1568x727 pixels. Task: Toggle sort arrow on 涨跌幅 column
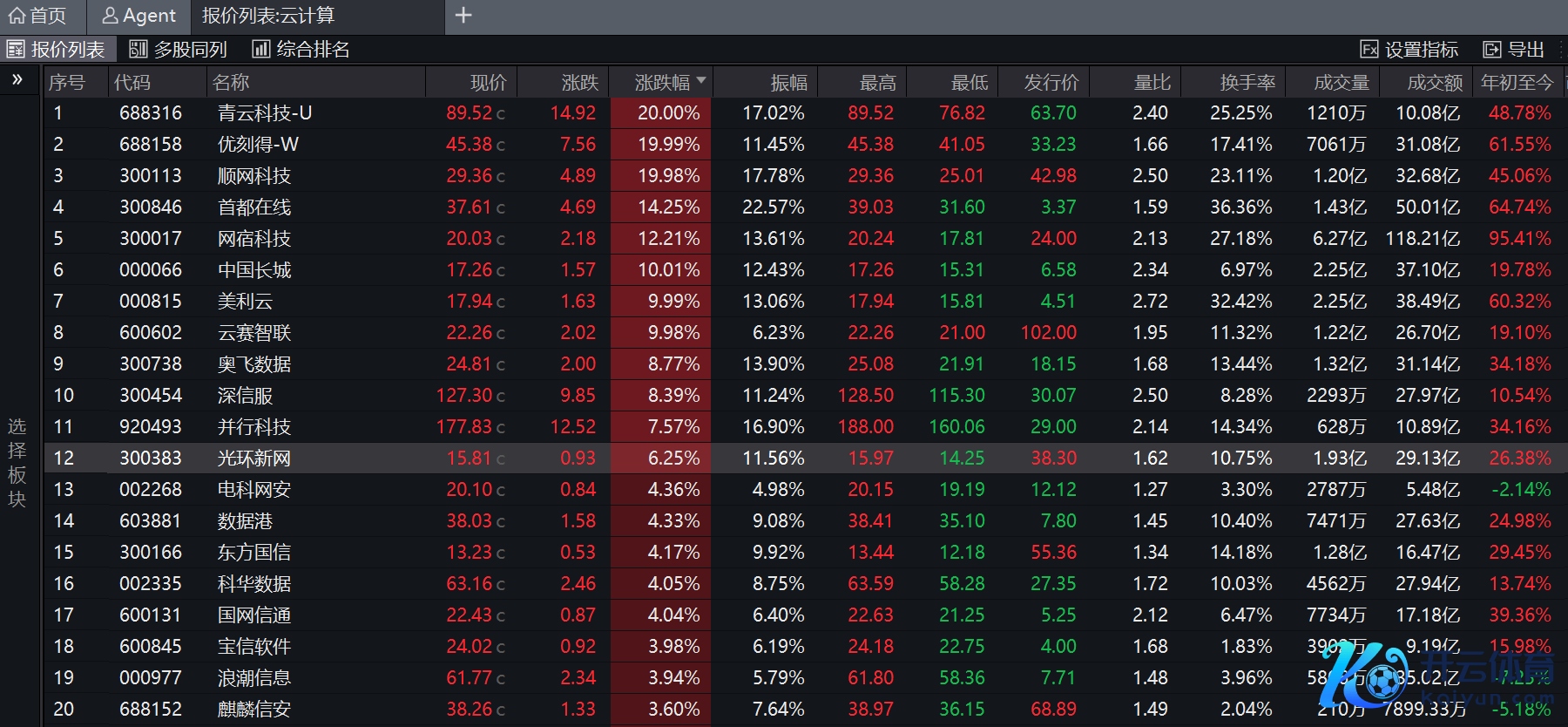coord(701,81)
